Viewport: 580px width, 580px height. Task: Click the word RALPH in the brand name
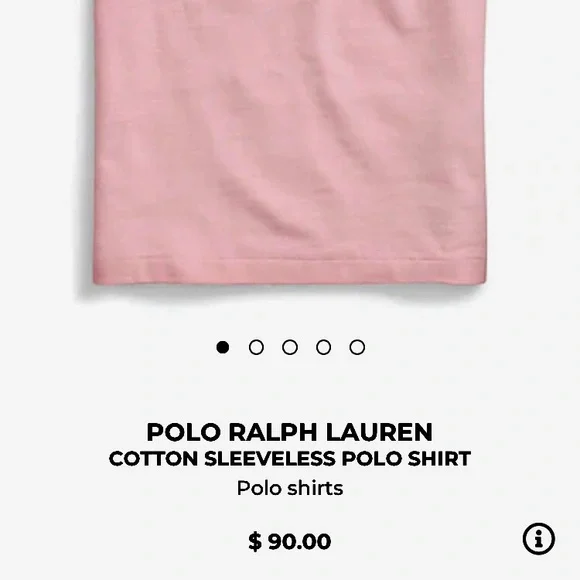click(x=273, y=432)
